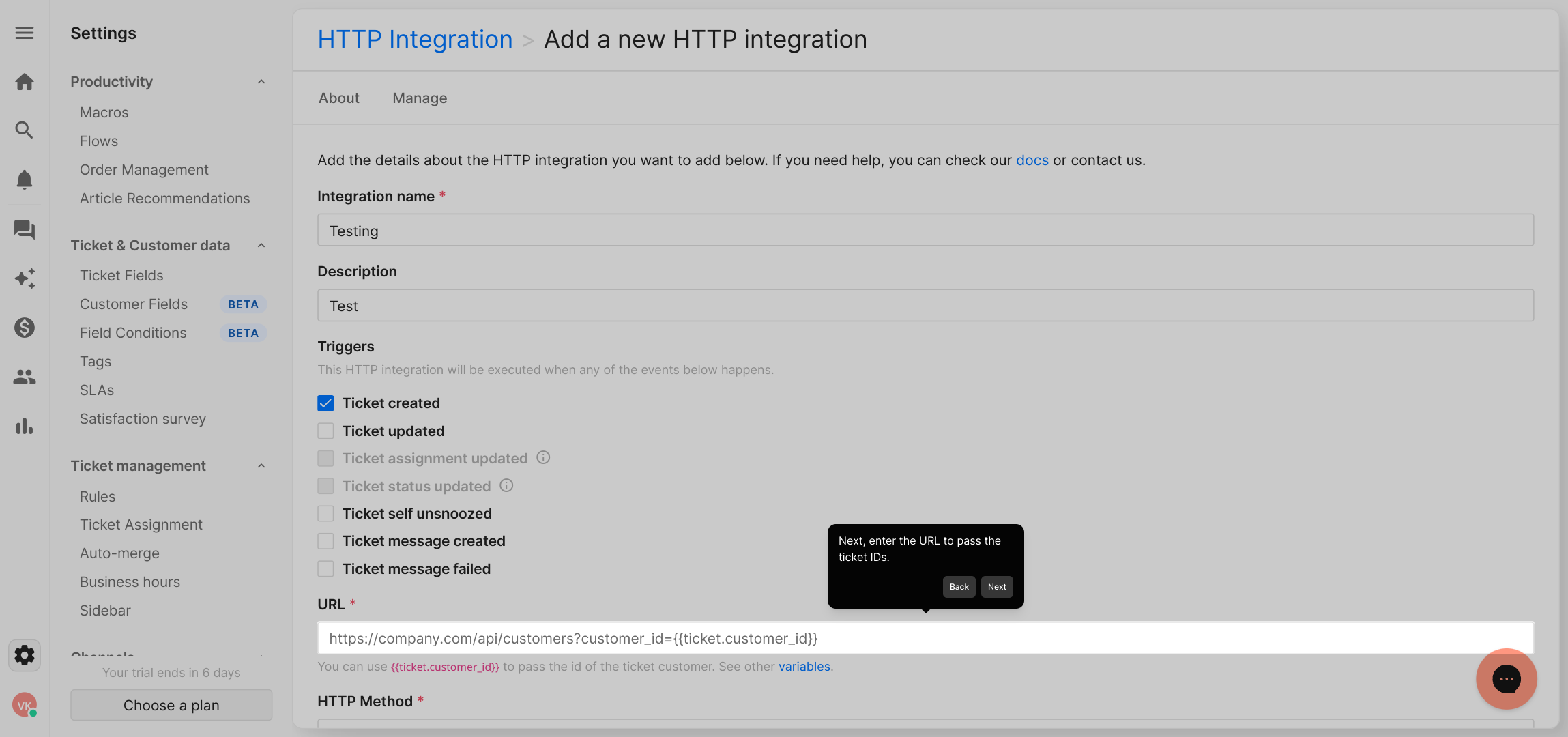Collapse the Ticket management section
The image size is (1568, 737).
[x=261, y=466]
